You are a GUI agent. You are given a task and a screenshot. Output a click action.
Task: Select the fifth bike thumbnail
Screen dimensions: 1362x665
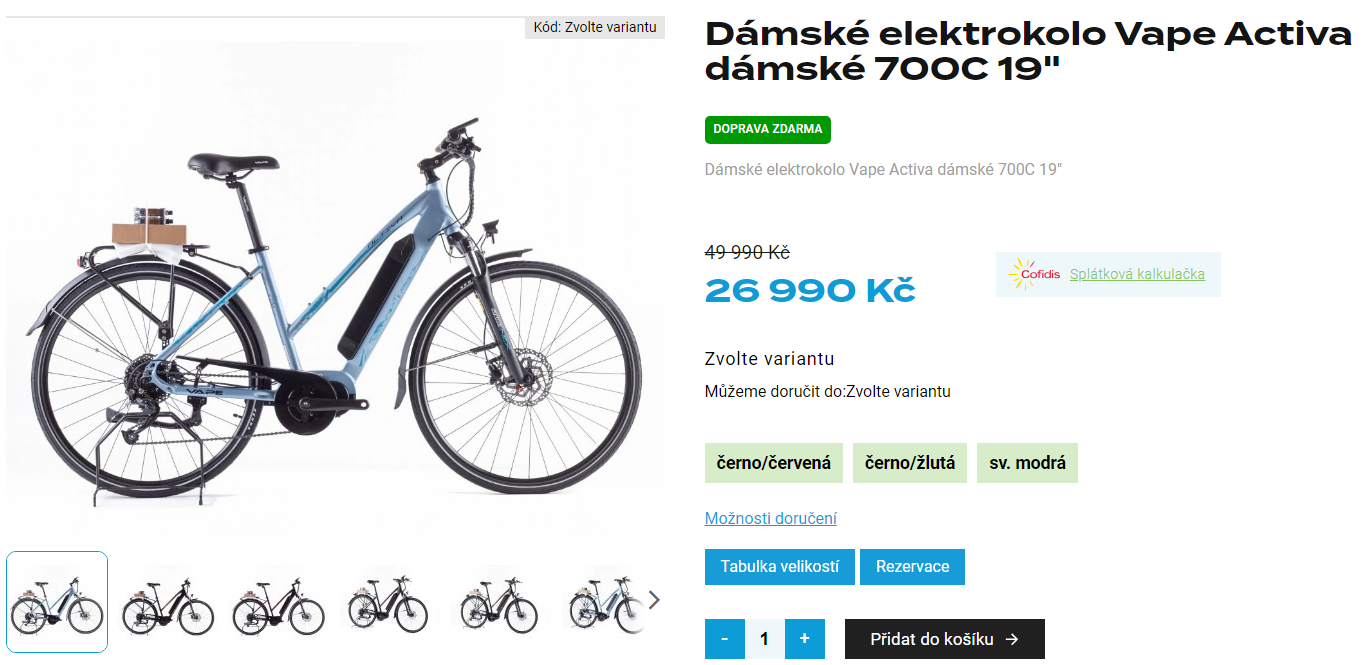(499, 602)
